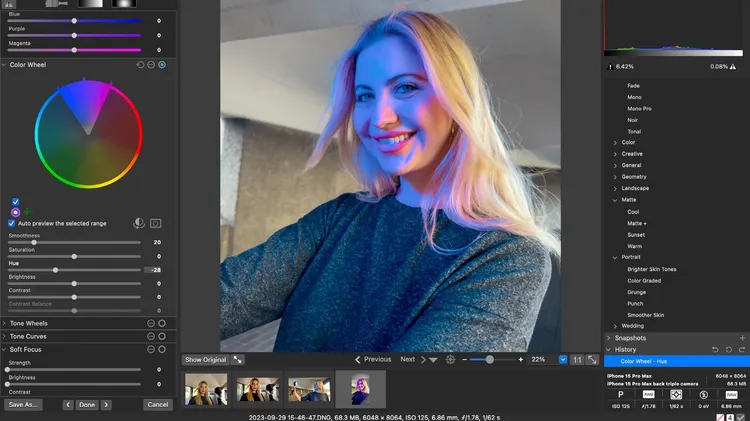Add a new snapshot with plus icon

coord(742,338)
